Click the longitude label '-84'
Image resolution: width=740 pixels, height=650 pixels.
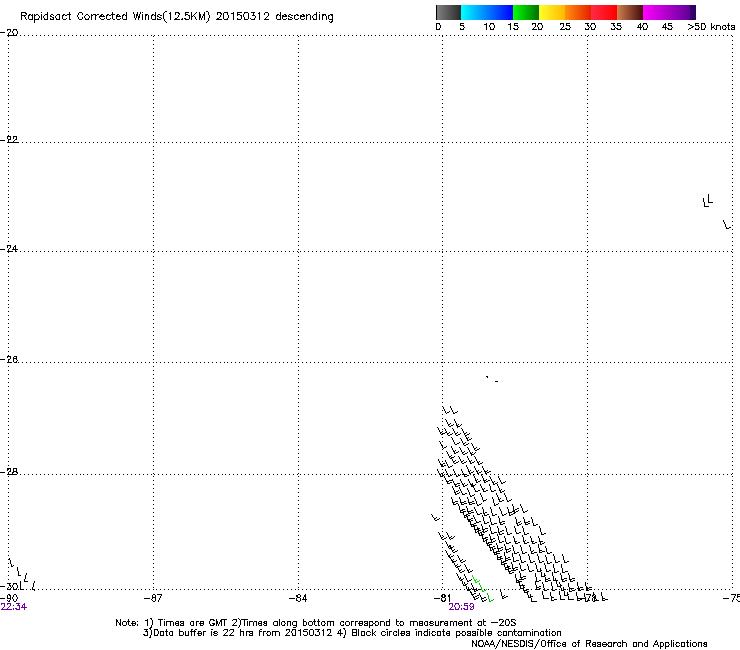pyautogui.click(x=298, y=598)
